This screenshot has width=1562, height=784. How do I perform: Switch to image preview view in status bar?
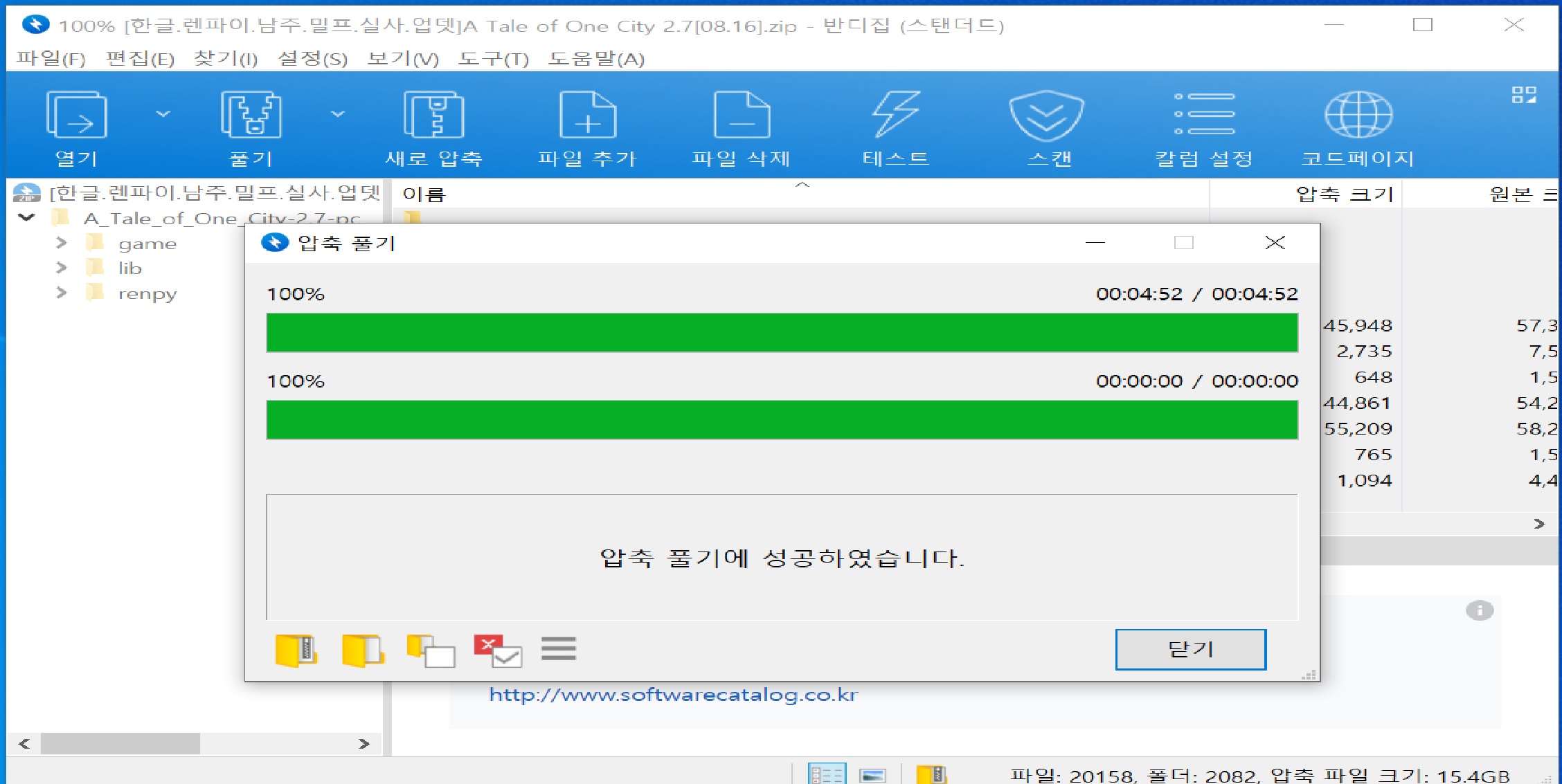click(x=872, y=774)
